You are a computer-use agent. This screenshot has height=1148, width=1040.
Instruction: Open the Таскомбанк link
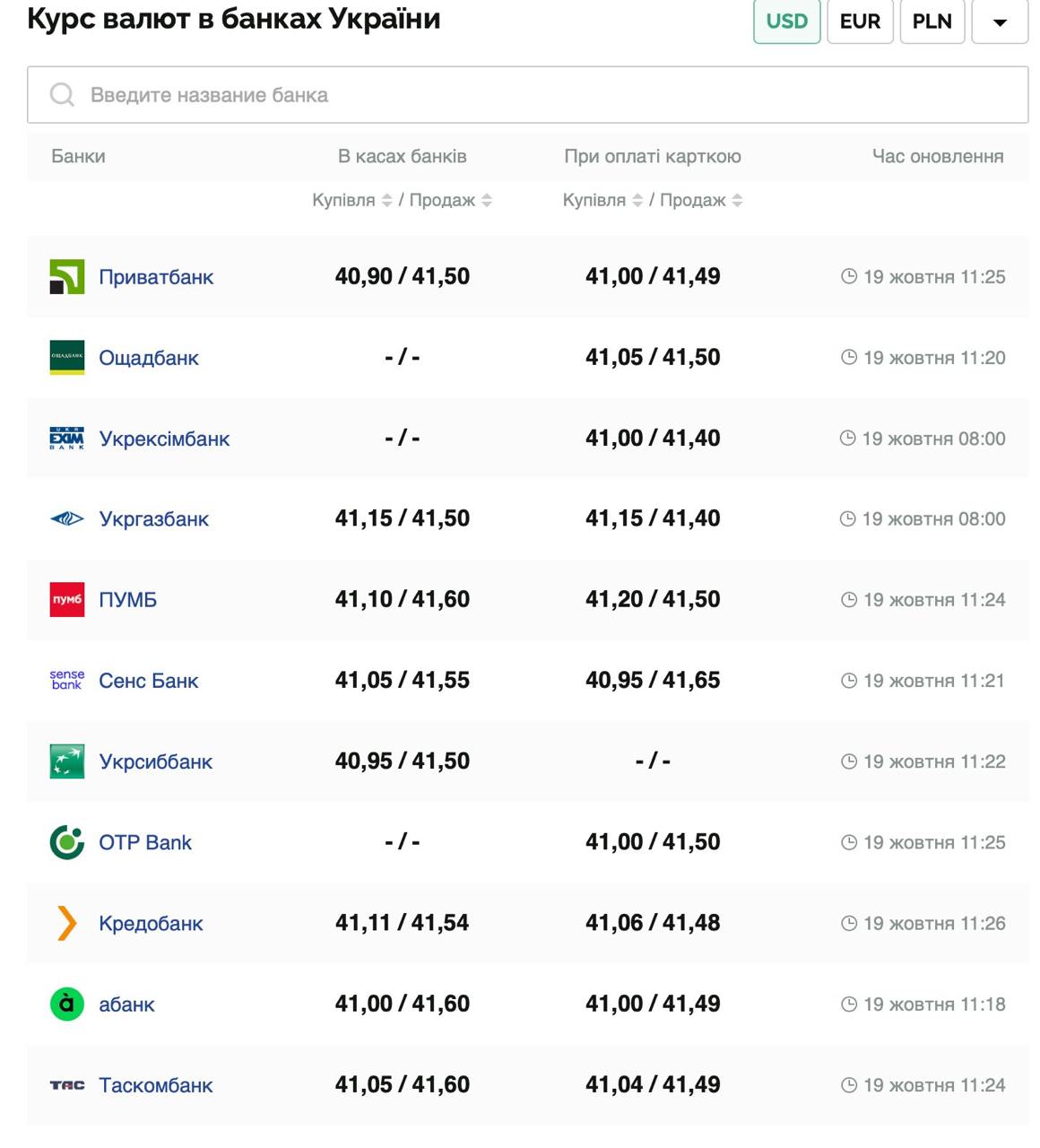point(155,1085)
